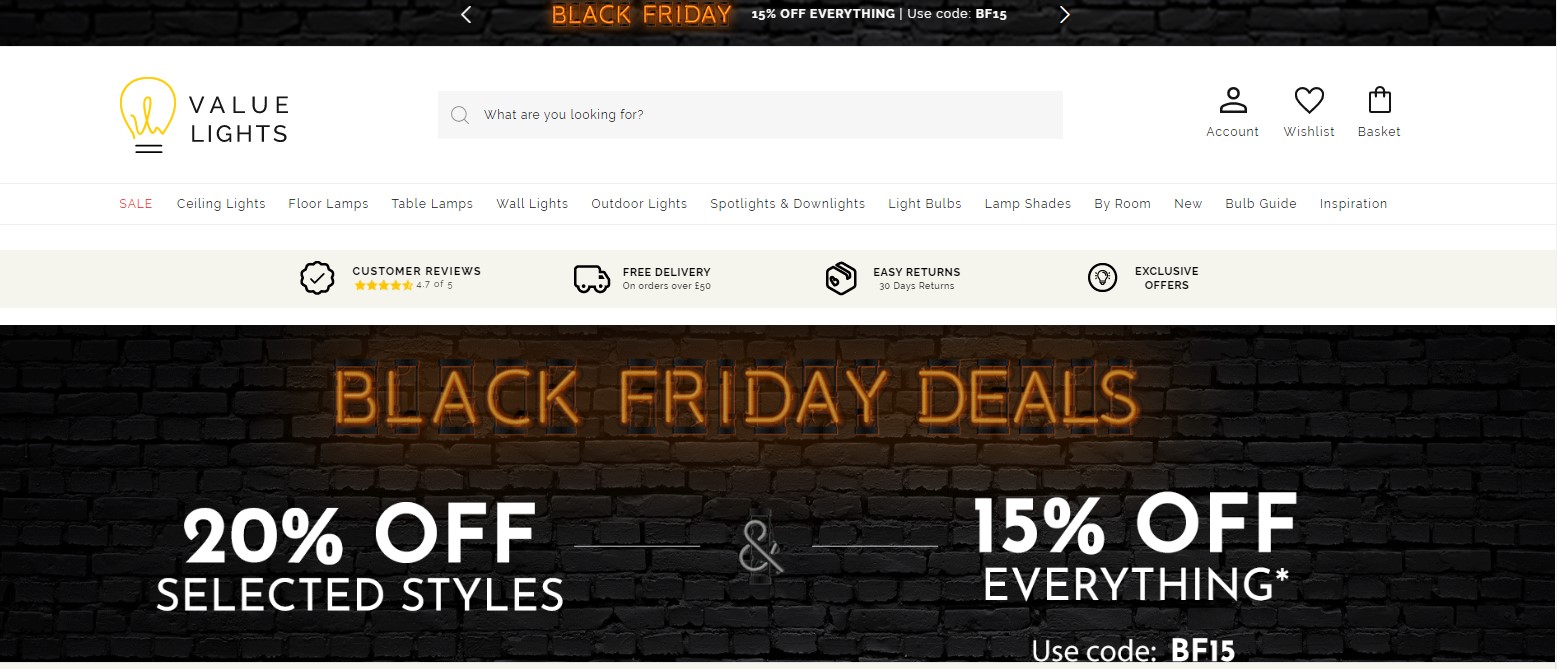Open the Account user icon
This screenshot has height=669, width=1557.
(x=1232, y=101)
